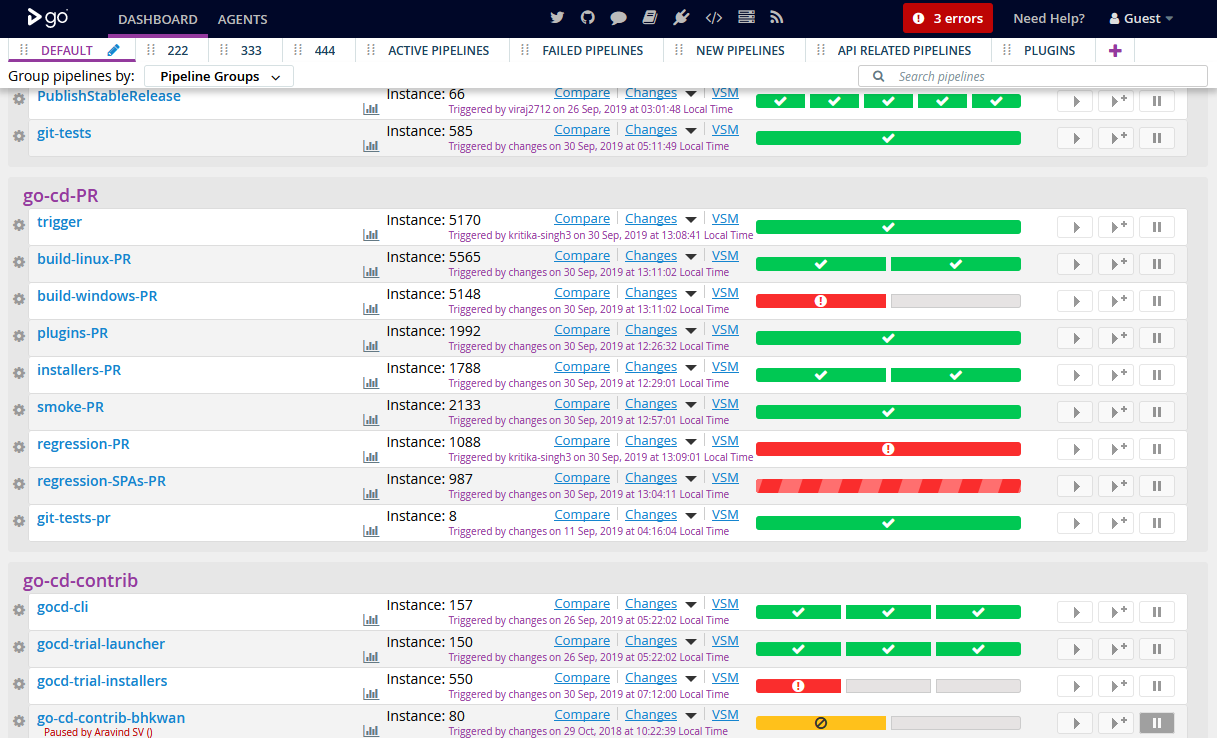Open second green stage of installers-PR
1217x738 pixels.
(x=956, y=375)
